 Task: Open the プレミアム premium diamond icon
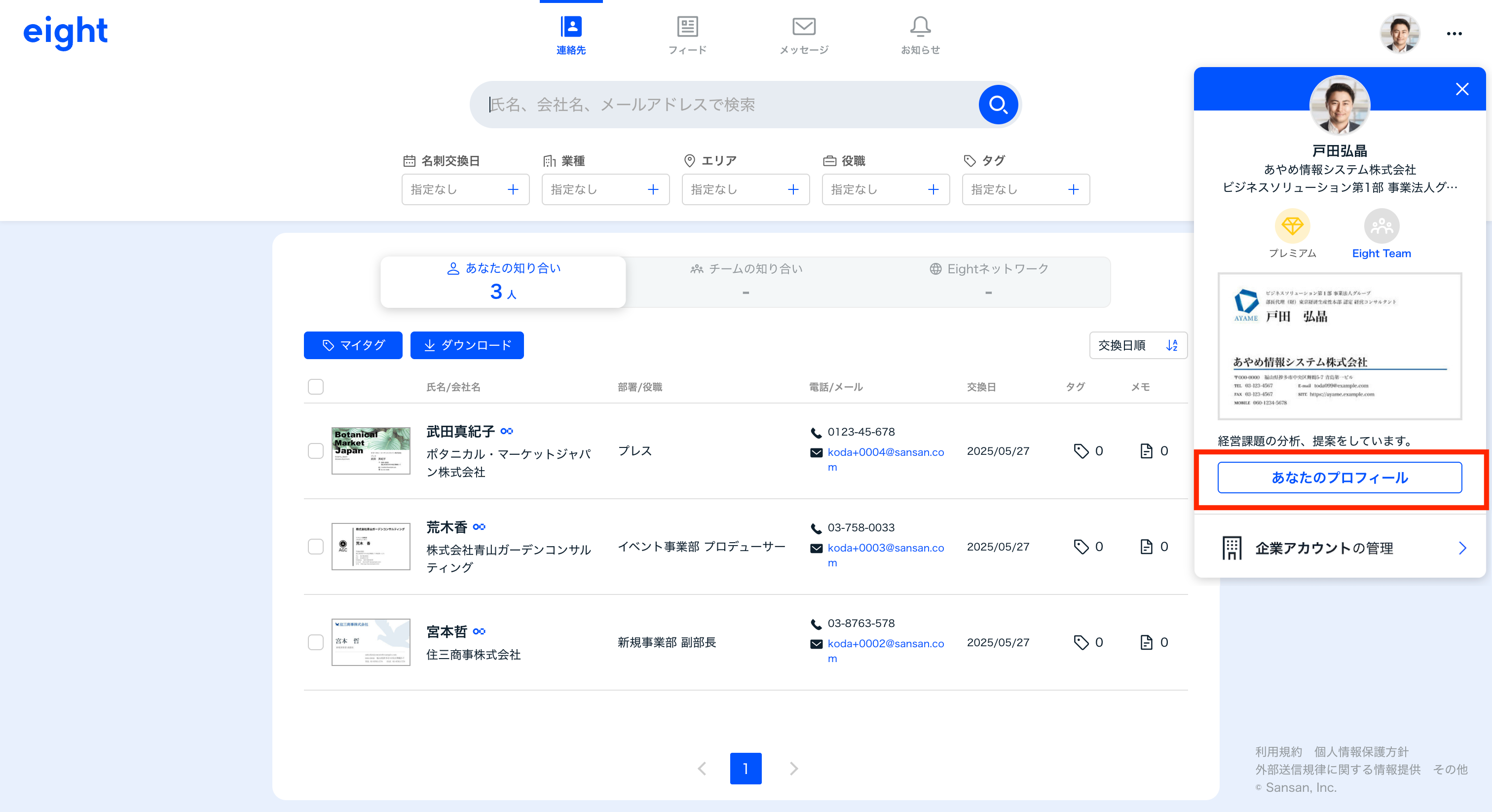click(x=1292, y=227)
